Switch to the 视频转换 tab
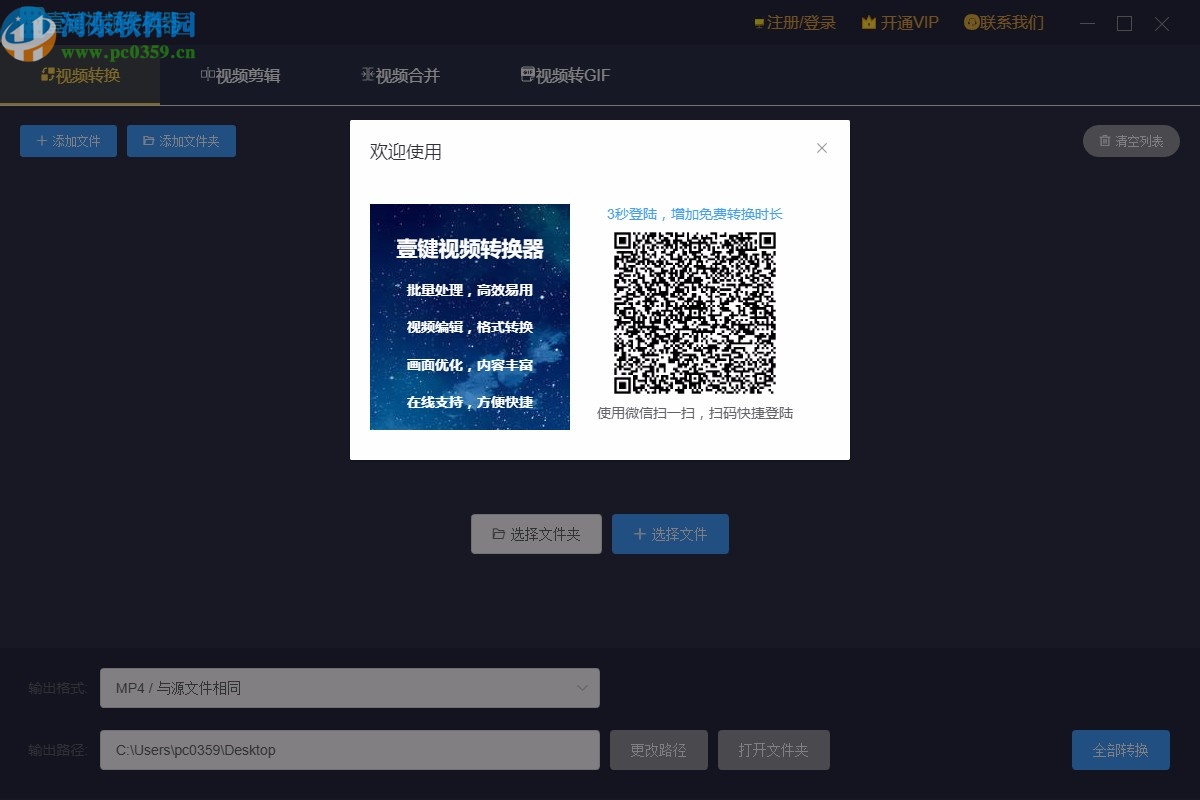This screenshot has height=800, width=1200. 80,75
